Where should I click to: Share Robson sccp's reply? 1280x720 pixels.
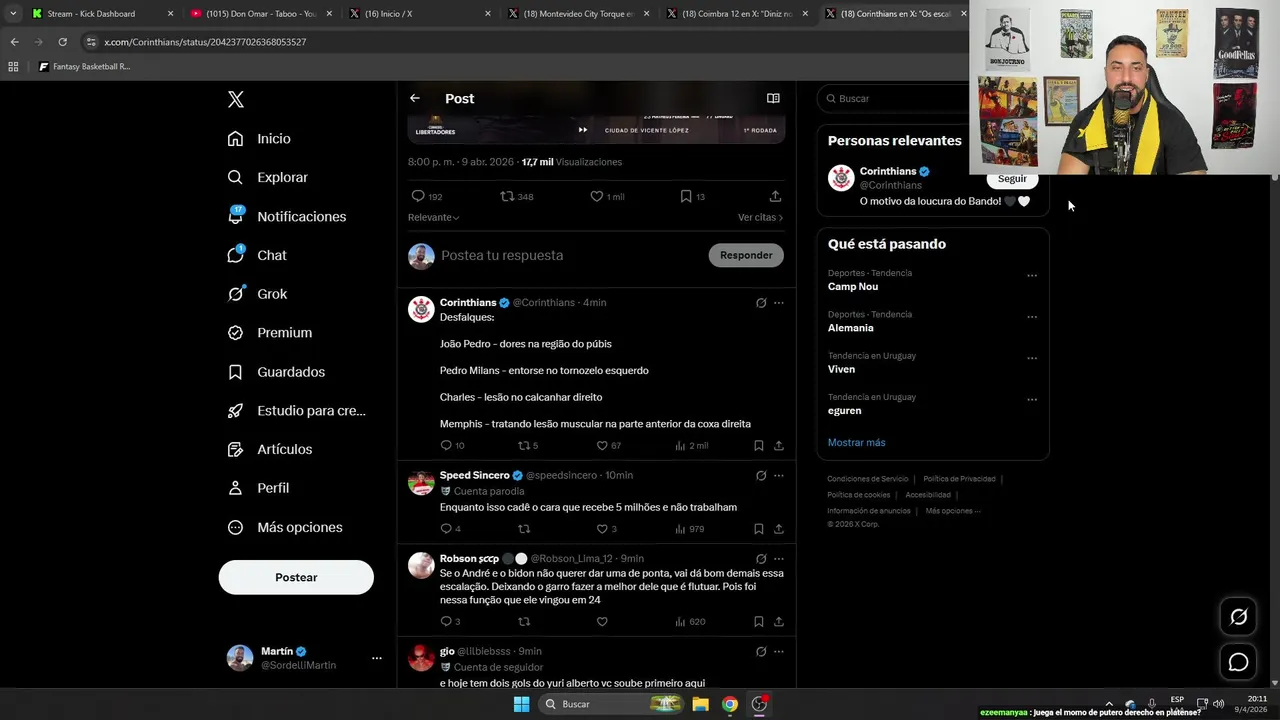point(779,621)
